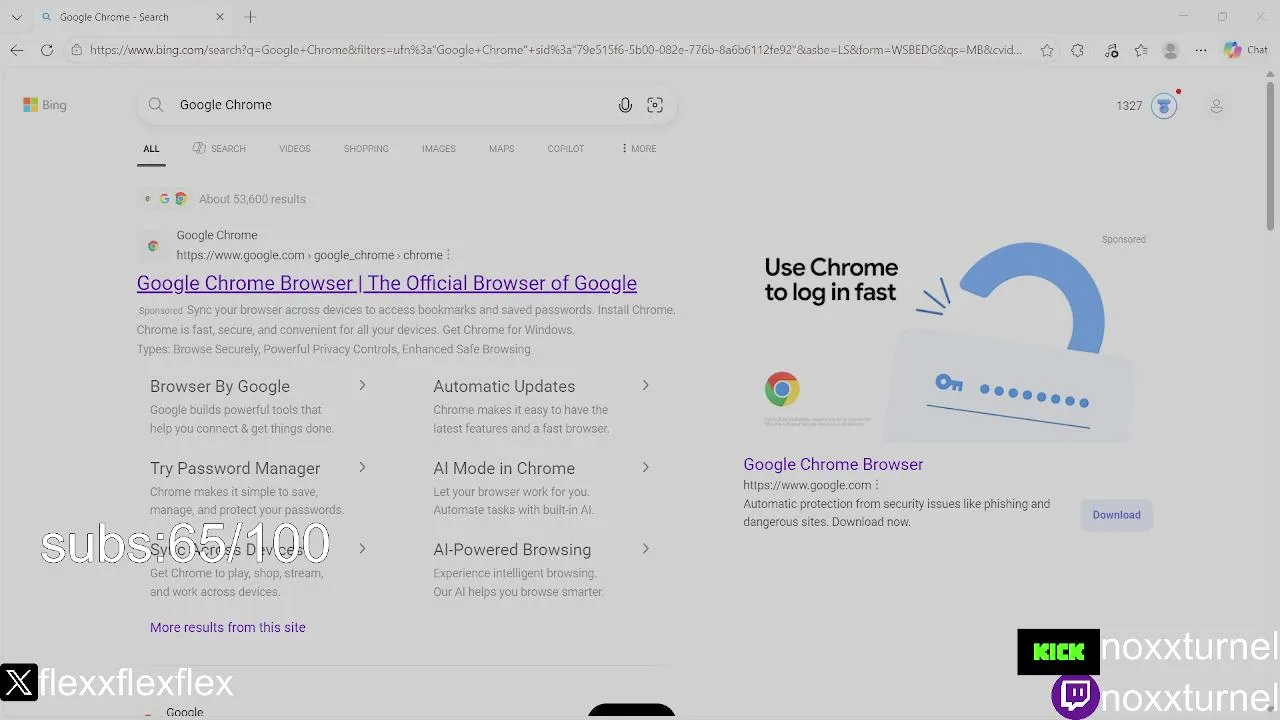This screenshot has height=720, width=1280.
Task: Click the google.com chrome URL breadcrumb
Action: pos(310,255)
